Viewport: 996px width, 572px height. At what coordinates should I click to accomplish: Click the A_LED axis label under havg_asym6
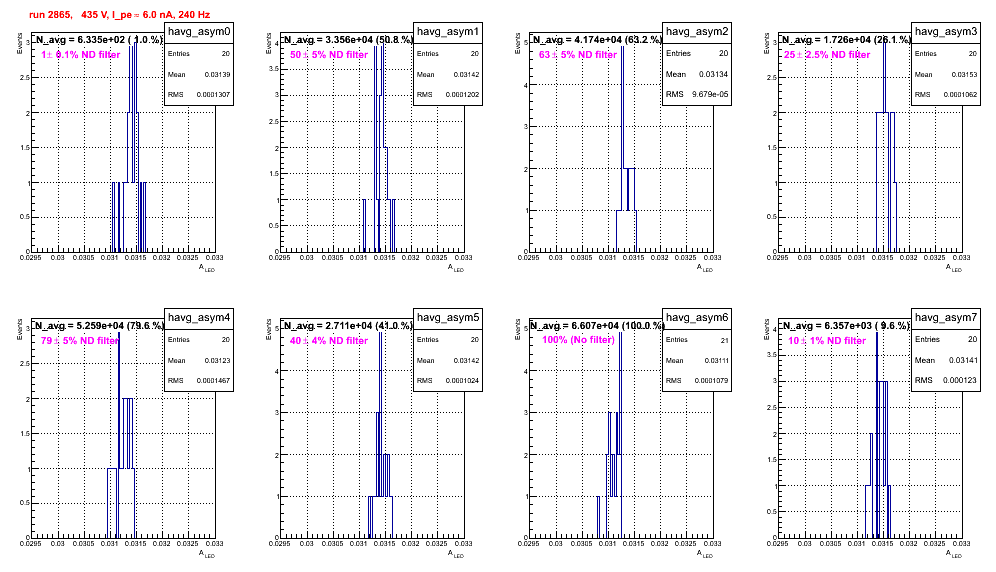point(705,554)
